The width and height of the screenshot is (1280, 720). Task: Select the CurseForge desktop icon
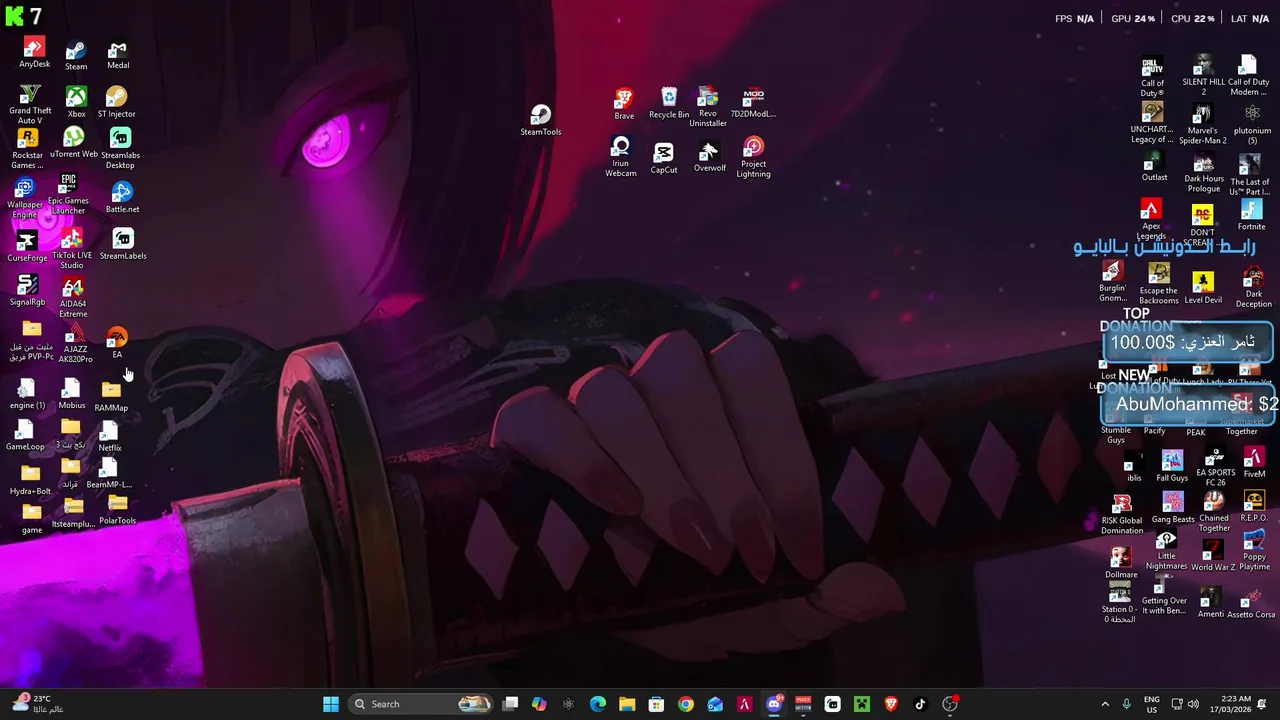click(27, 247)
